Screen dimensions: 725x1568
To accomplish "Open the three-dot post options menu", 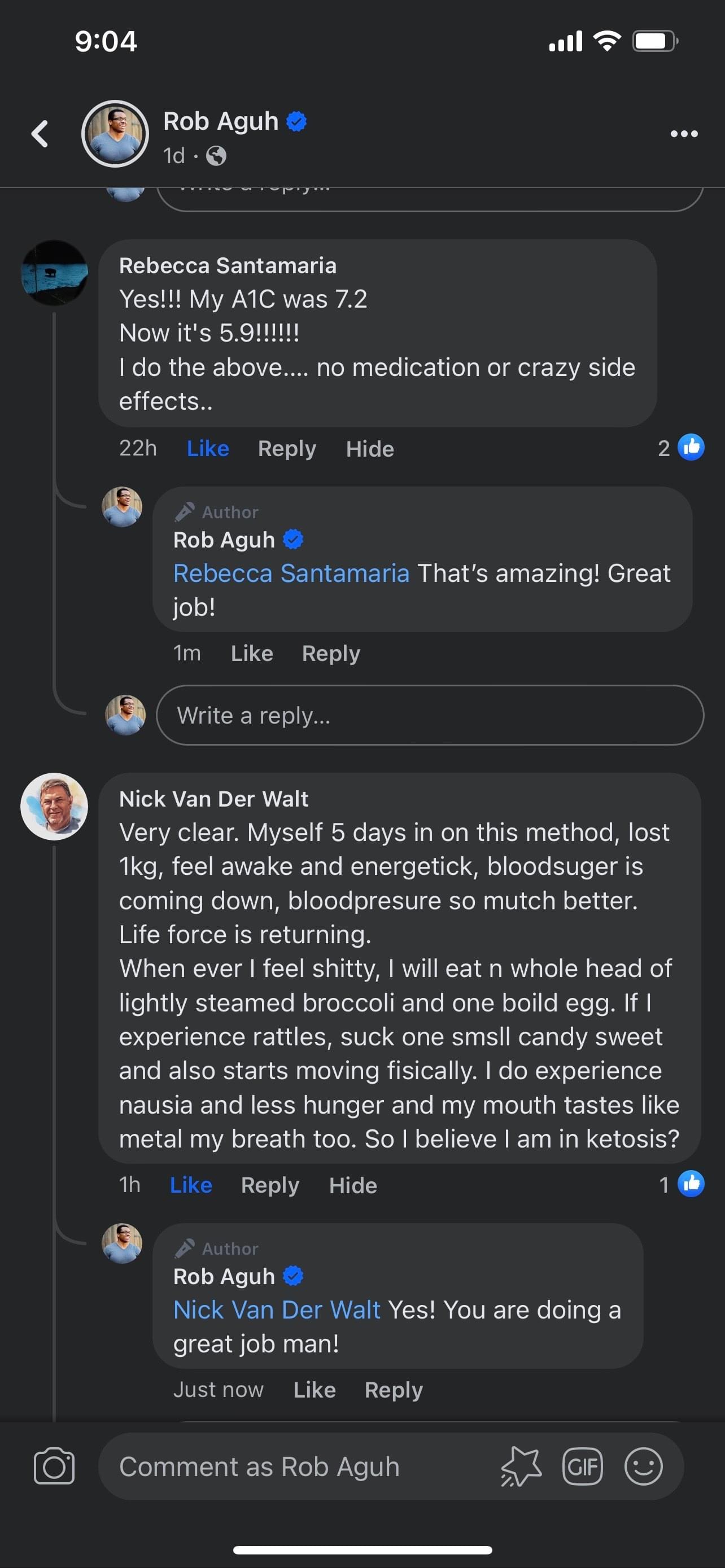I will 684,134.
